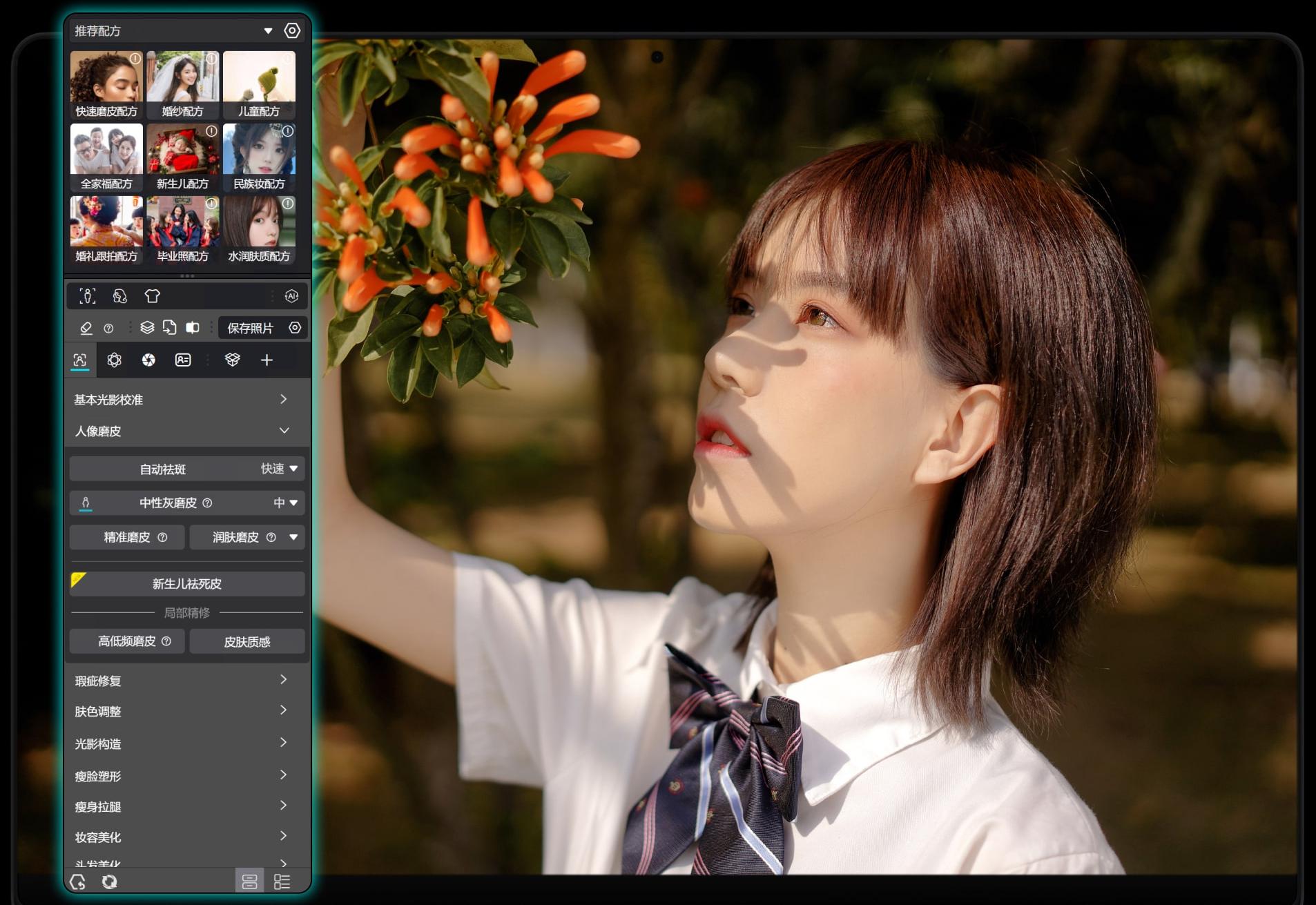Screen dimensions: 1316x905
Task: Open info icon on 水润肤质配方 thumbnail
Action: coord(288,204)
